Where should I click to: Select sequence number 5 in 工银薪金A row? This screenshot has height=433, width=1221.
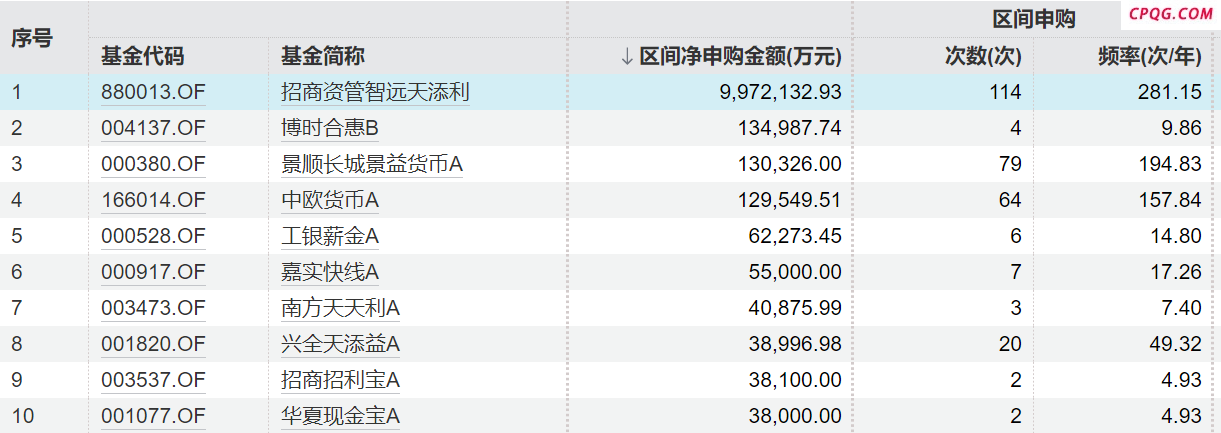16,236
